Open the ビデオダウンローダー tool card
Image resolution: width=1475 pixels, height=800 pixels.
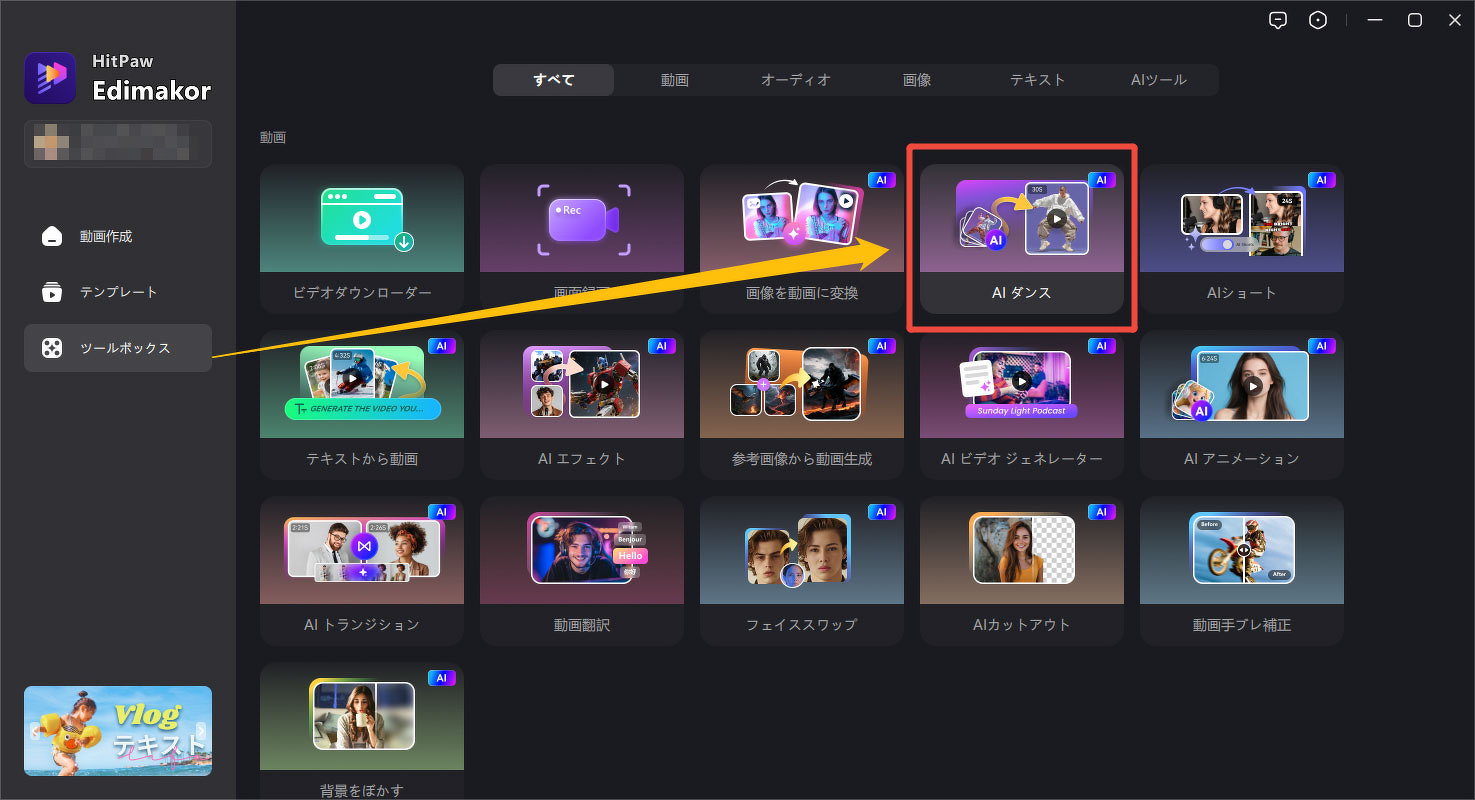(362, 239)
